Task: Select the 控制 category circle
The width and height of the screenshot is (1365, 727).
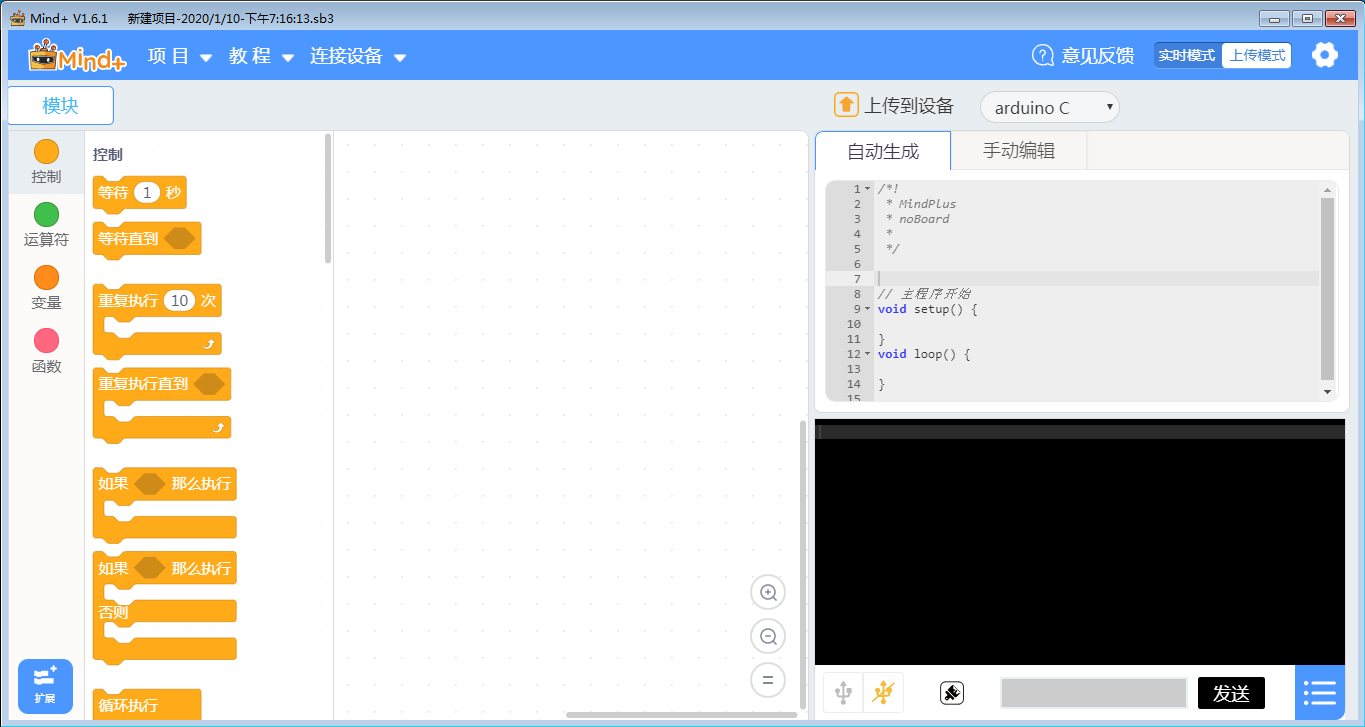Action: [46, 151]
